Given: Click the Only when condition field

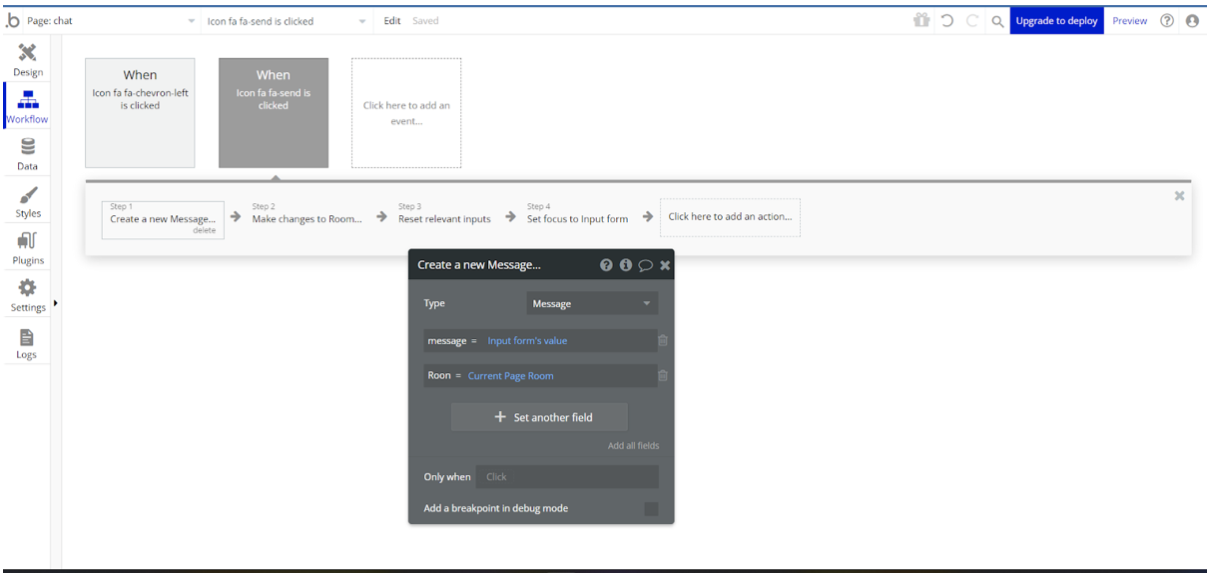Looking at the screenshot, I should pos(566,477).
